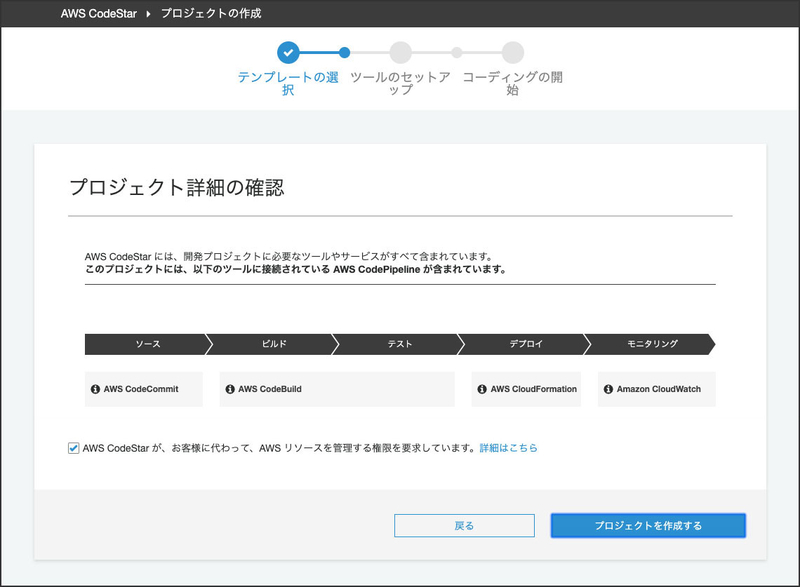The image size is (800, 587).
Task: Go to AWS CodeStar breadcrumb
Action: [x=99, y=14]
